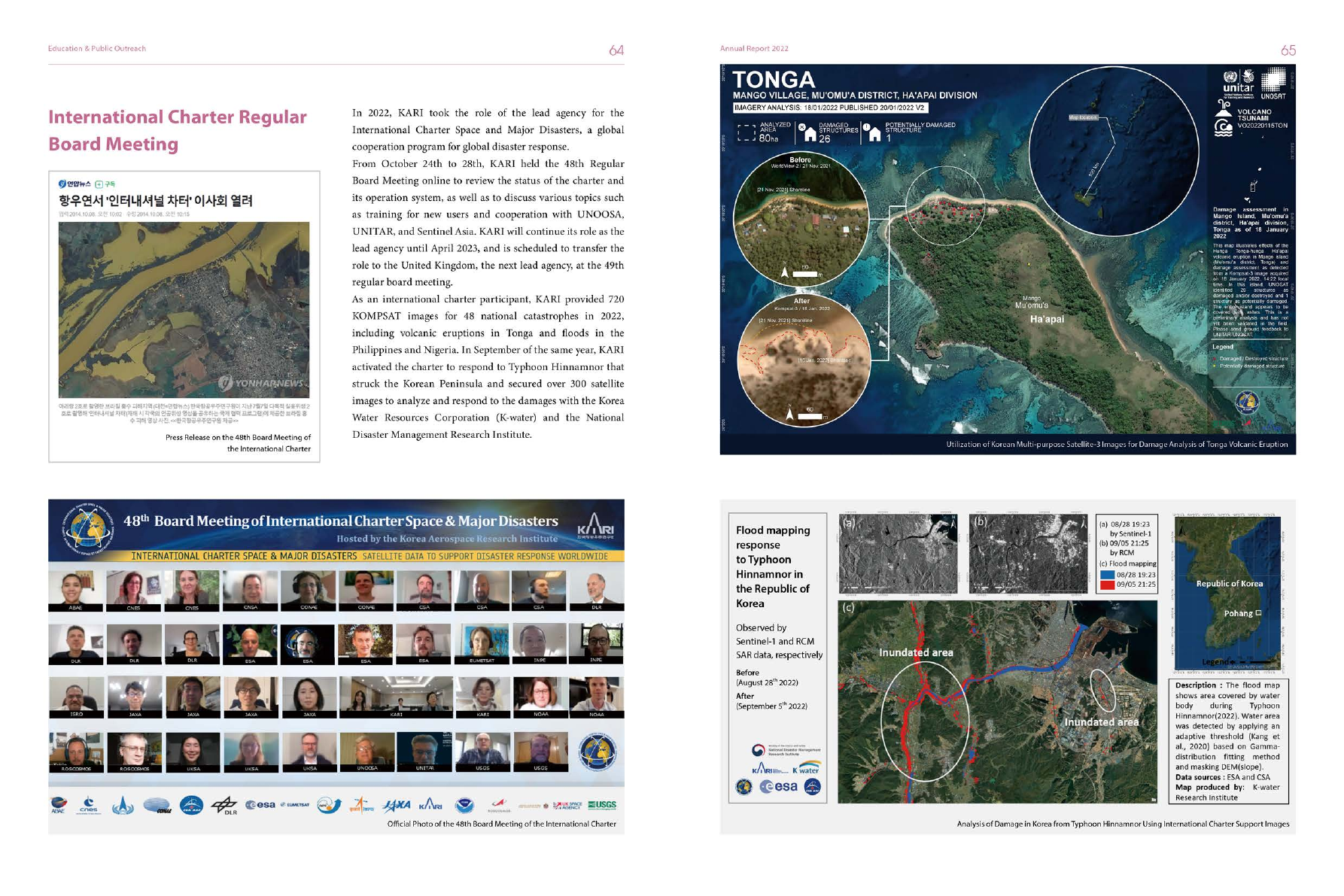
Task: Select the Before circular inset on Tonga map
Action: (801, 220)
